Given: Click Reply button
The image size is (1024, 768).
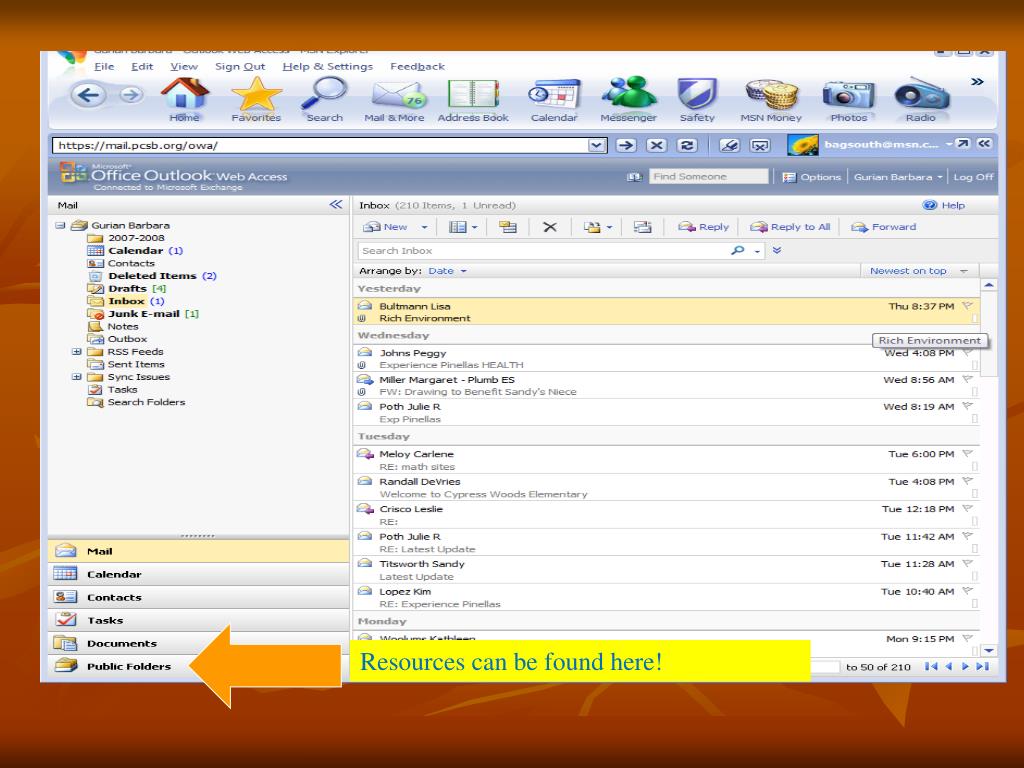Looking at the screenshot, I should [x=703, y=227].
